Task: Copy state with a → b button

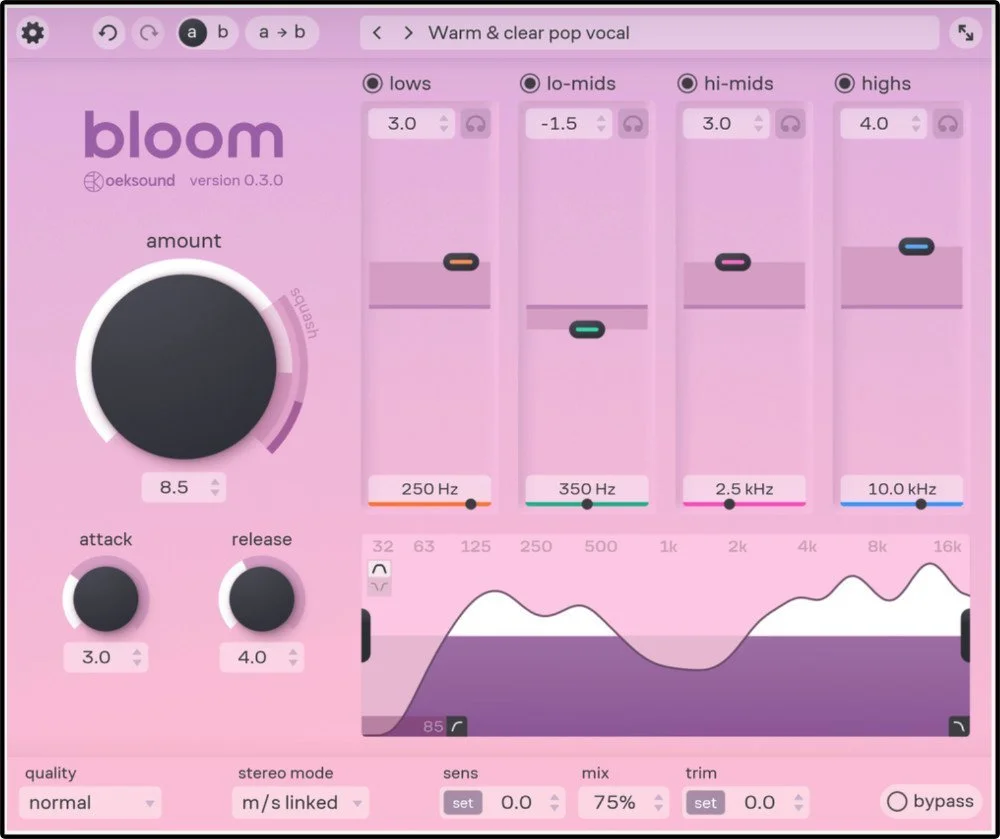Action: click(282, 33)
